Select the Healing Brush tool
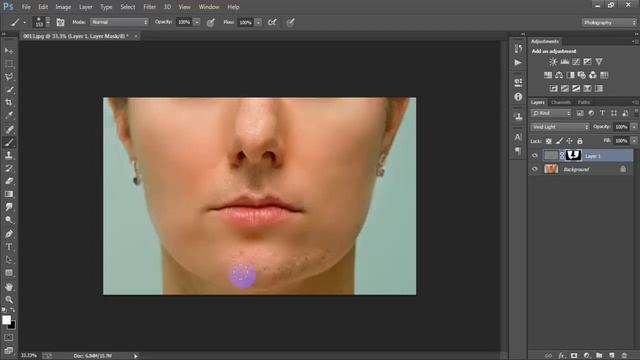 9,130
